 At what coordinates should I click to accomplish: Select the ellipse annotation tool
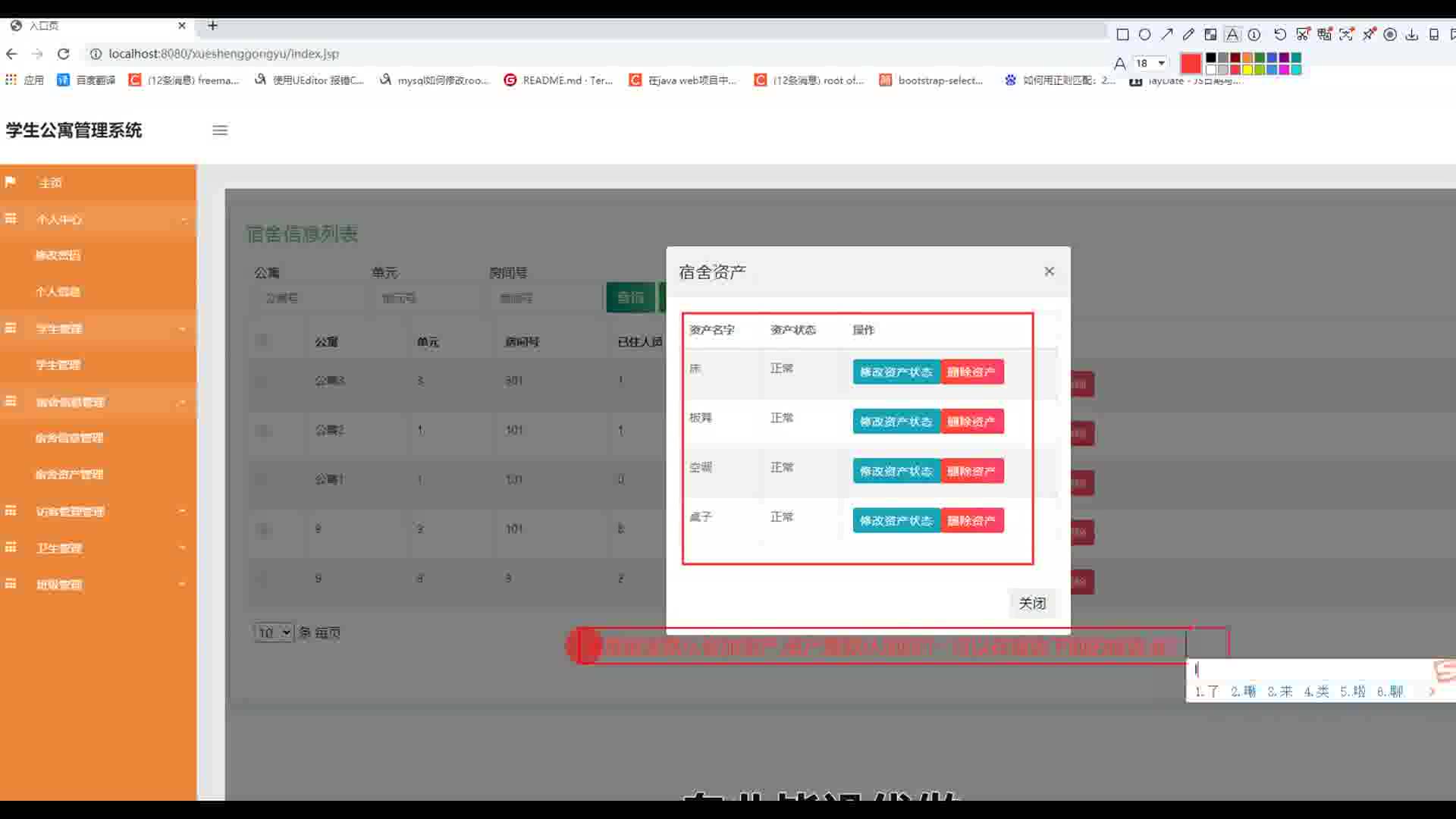1145,35
